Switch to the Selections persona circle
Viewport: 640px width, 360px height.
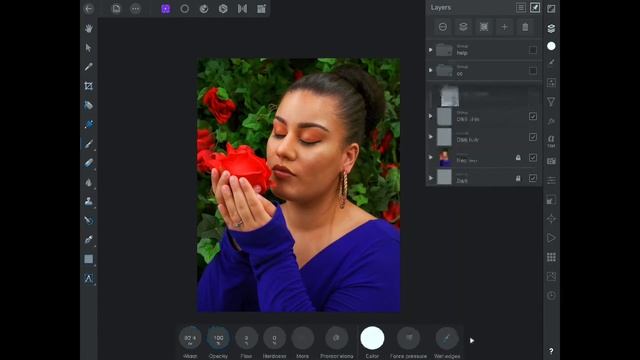(x=184, y=9)
